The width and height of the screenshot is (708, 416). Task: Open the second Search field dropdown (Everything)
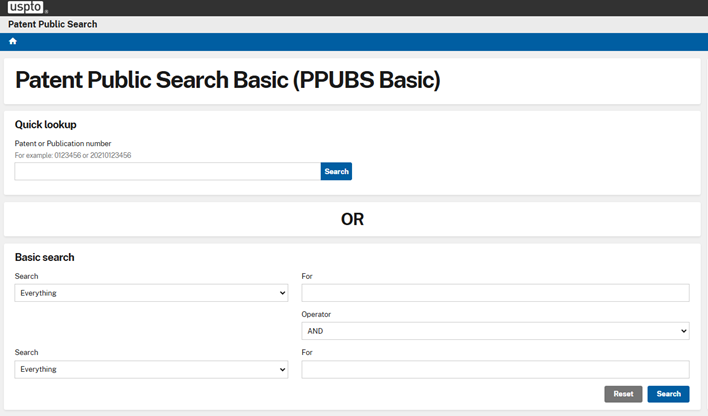point(151,369)
